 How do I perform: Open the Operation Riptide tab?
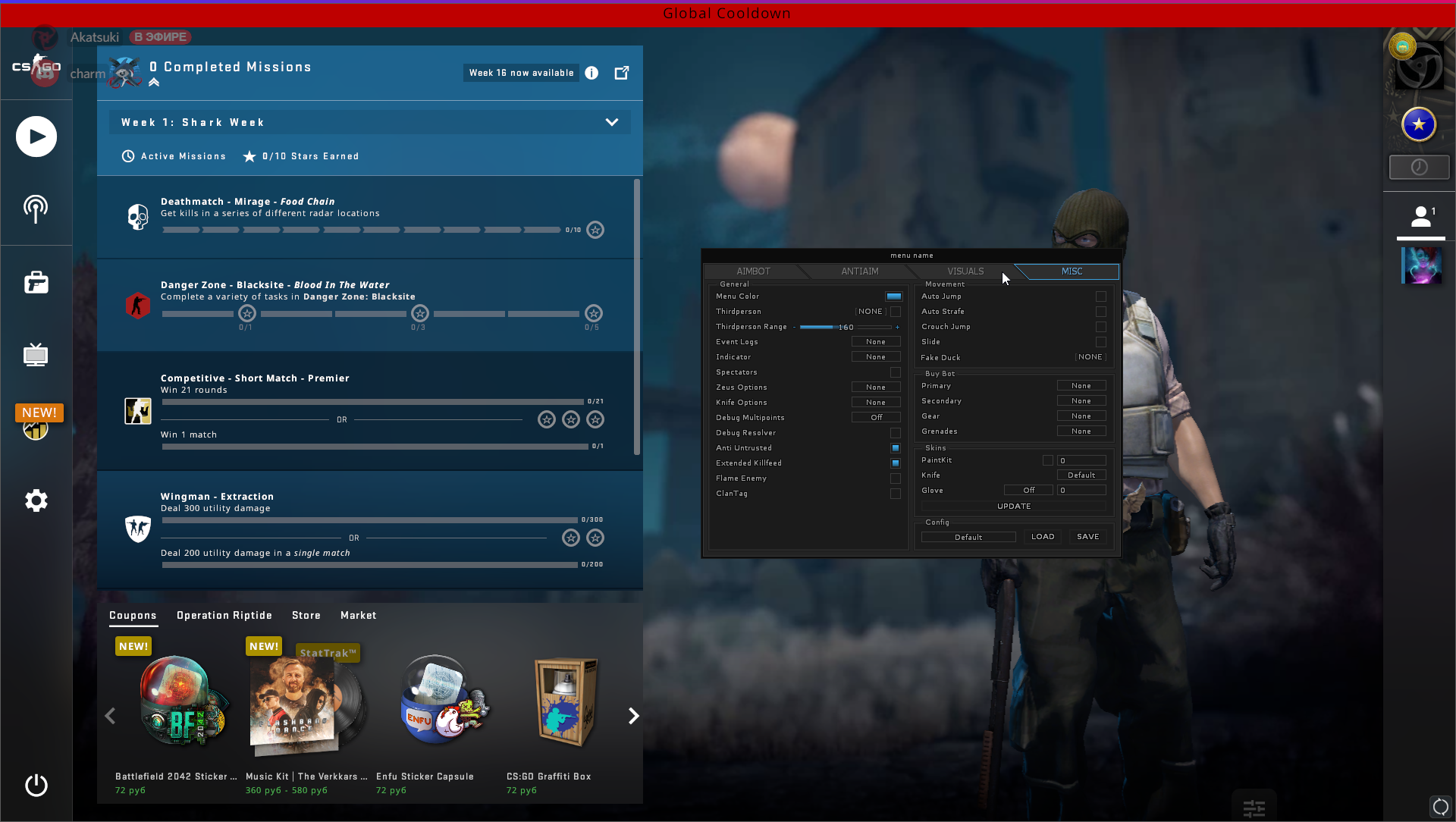224,615
